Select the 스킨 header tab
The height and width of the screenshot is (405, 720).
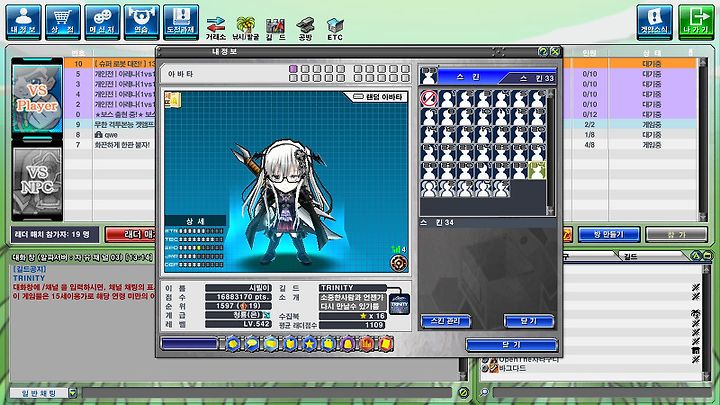click(468, 77)
